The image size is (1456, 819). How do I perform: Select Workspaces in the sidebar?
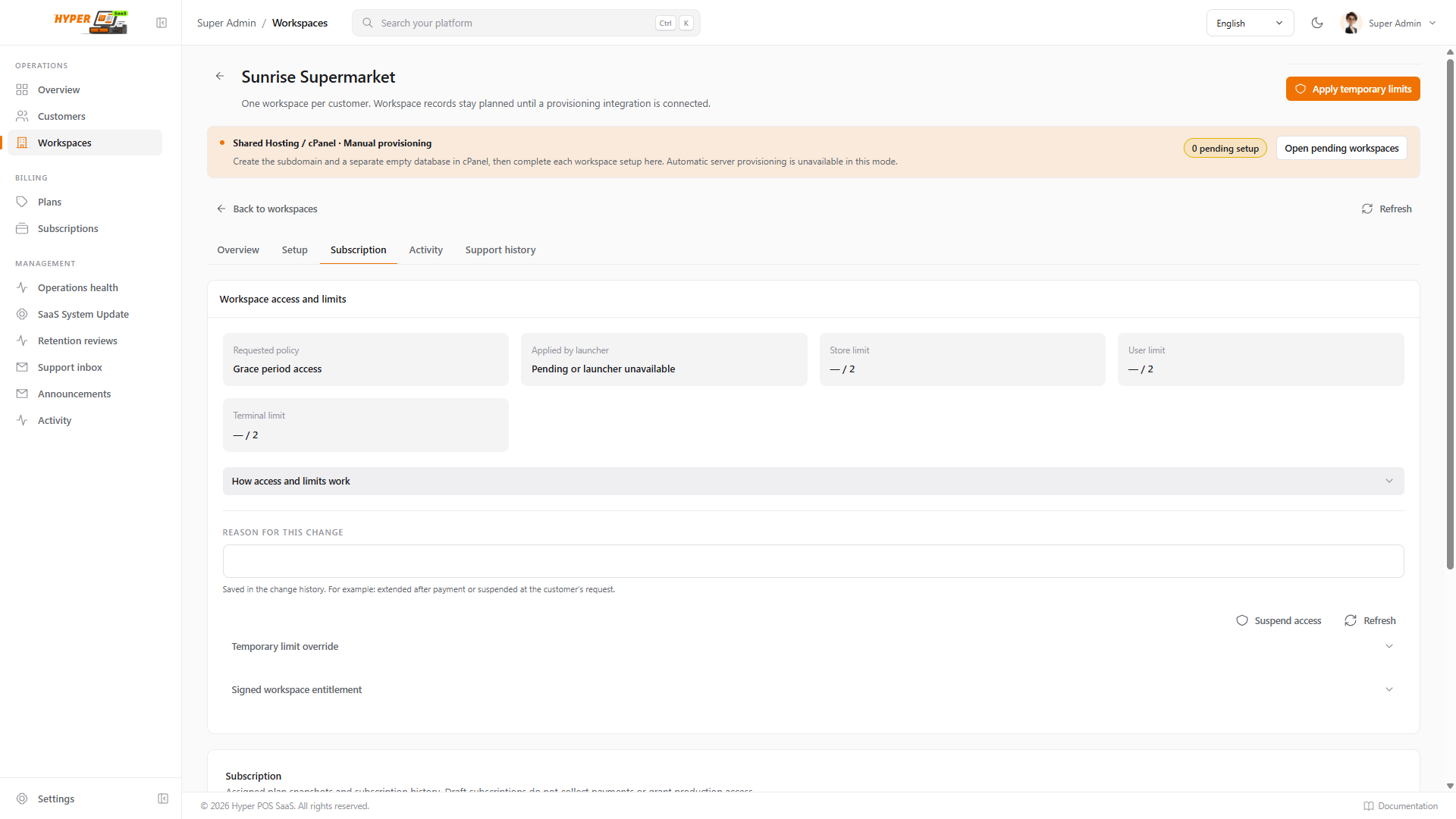[x=85, y=143]
